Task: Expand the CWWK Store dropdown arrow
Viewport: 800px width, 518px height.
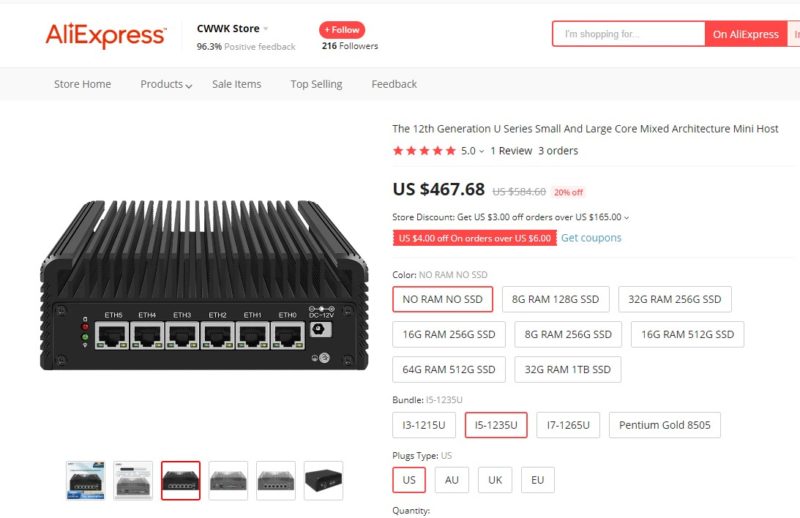Action: tap(265, 30)
